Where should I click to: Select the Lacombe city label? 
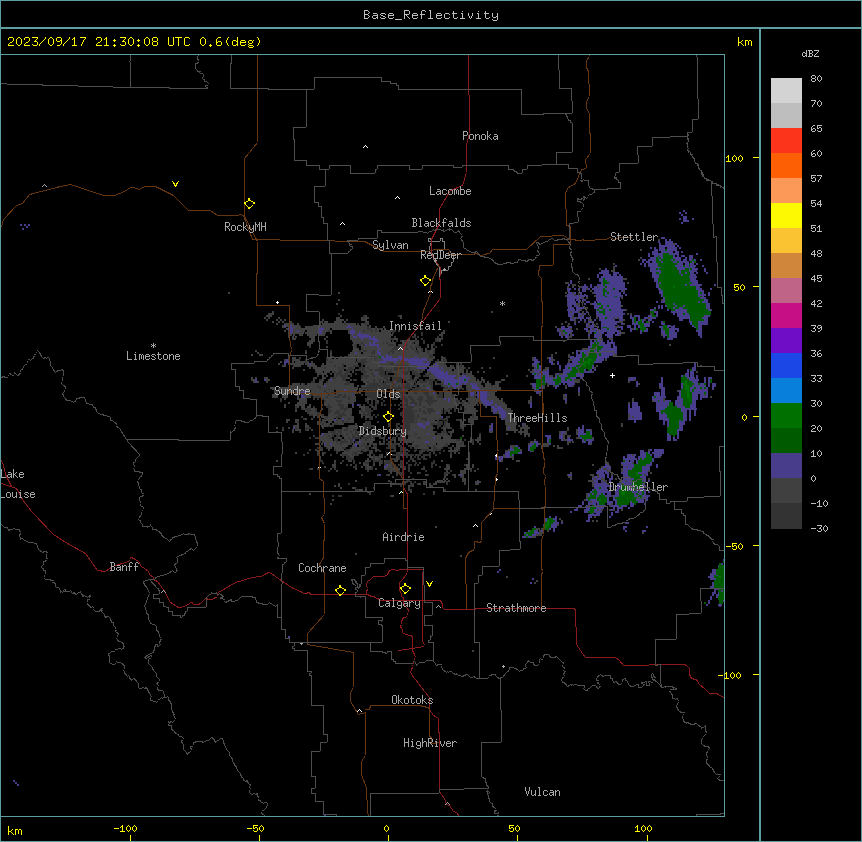point(450,191)
